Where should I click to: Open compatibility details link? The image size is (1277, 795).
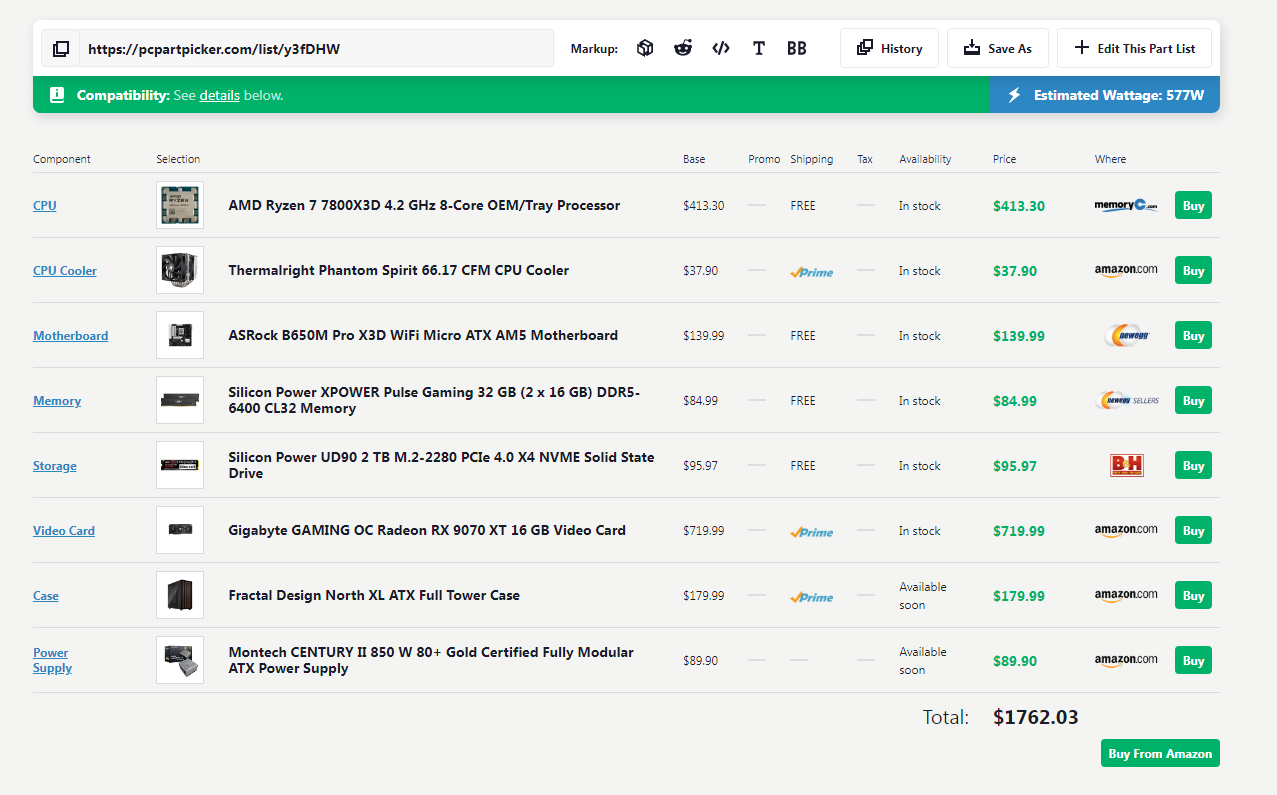tap(219, 95)
